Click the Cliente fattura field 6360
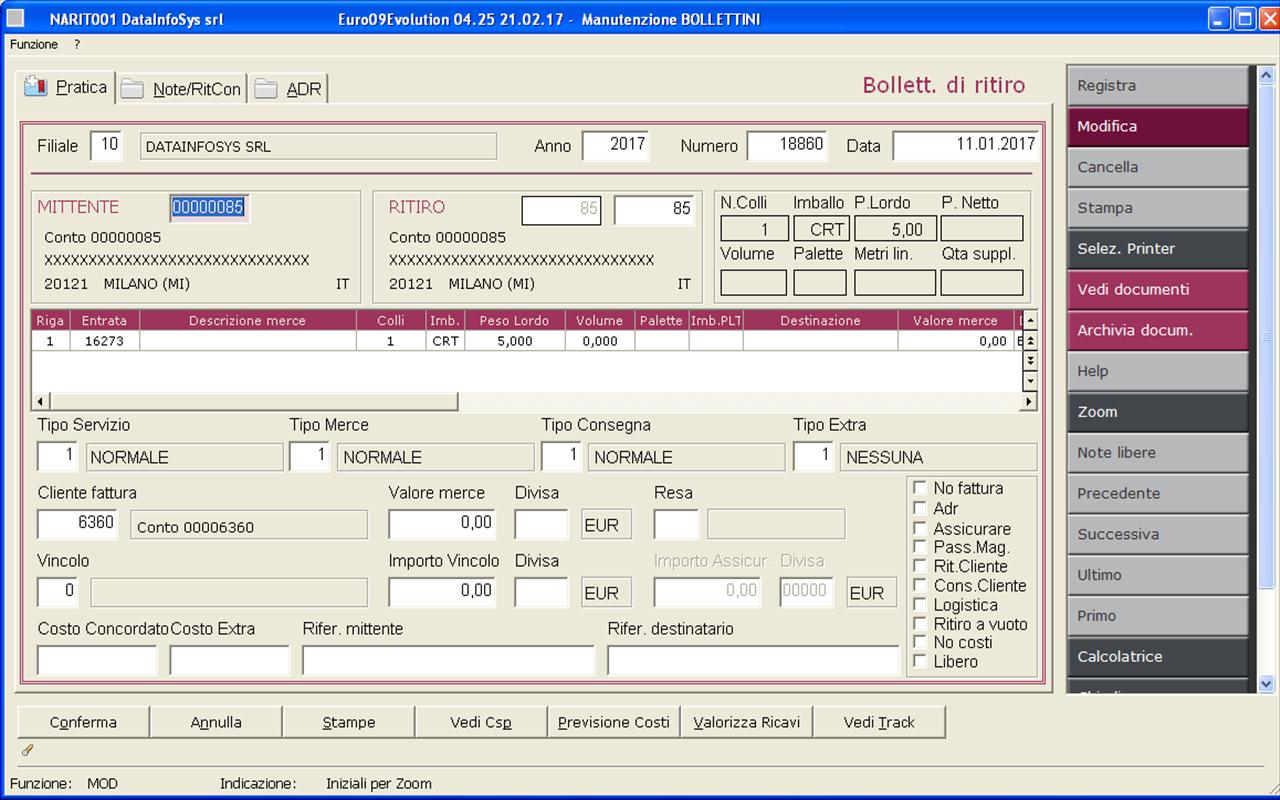This screenshot has width=1280, height=800. click(78, 524)
